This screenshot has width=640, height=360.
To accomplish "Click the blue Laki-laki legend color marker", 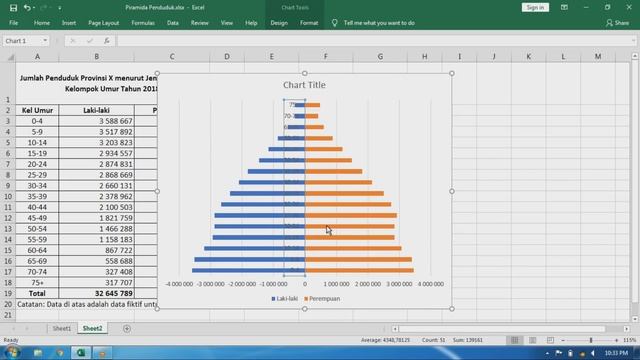I will [273, 299].
